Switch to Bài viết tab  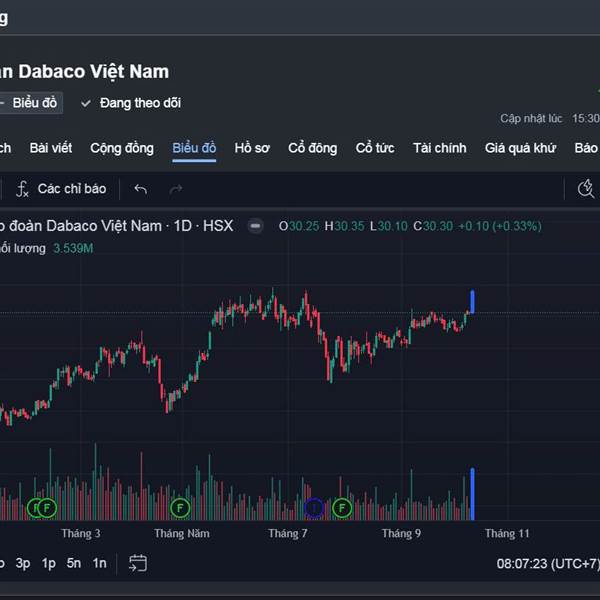pyautogui.click(x=51, y=148)
